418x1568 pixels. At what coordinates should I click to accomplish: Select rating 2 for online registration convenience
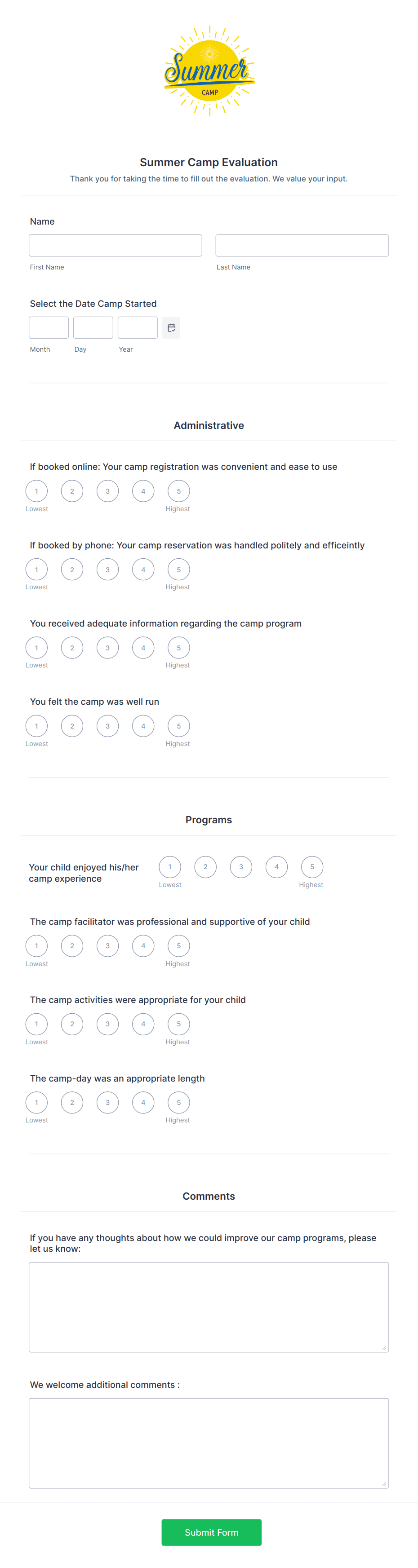pos(72,491)
